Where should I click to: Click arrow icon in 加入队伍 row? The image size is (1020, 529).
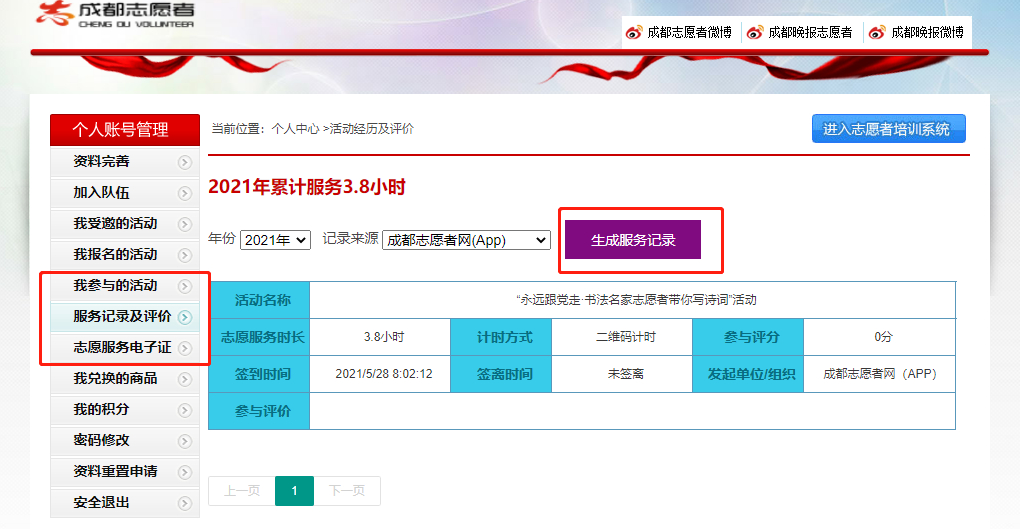coord(185,193)
